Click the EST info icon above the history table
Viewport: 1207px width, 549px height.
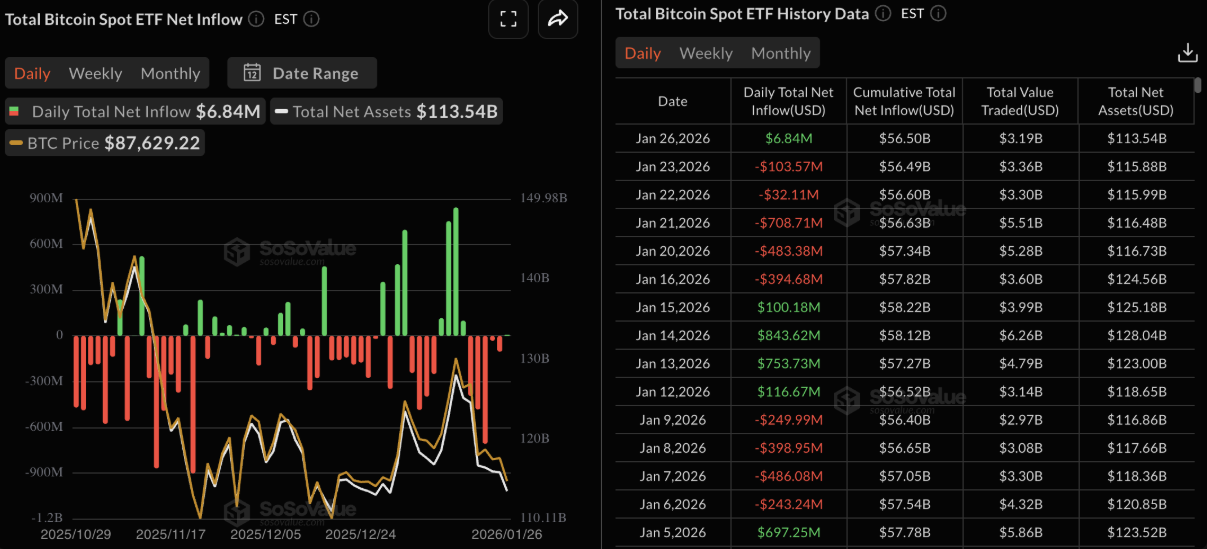click(x=937, y=14)
